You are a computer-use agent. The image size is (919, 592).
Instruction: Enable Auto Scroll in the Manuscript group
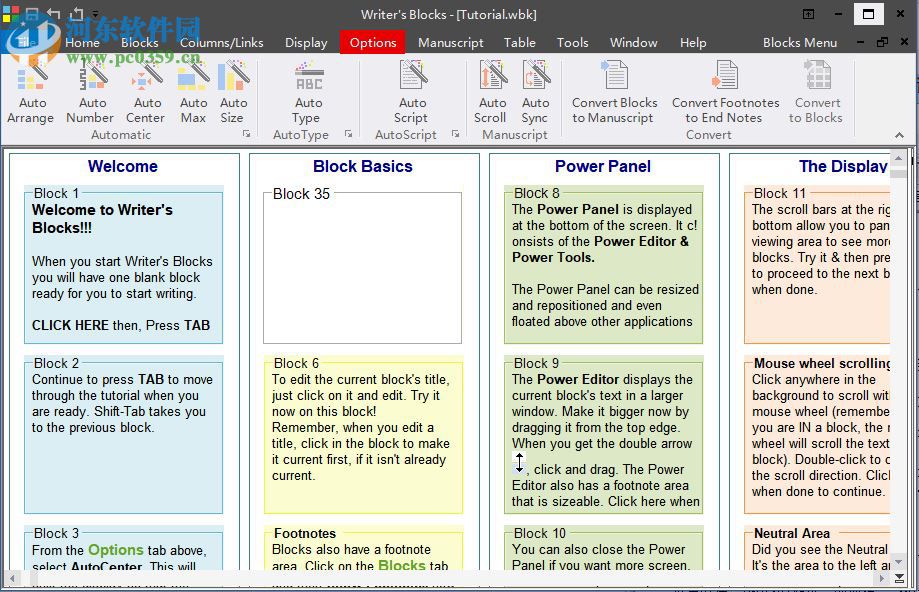491,90
